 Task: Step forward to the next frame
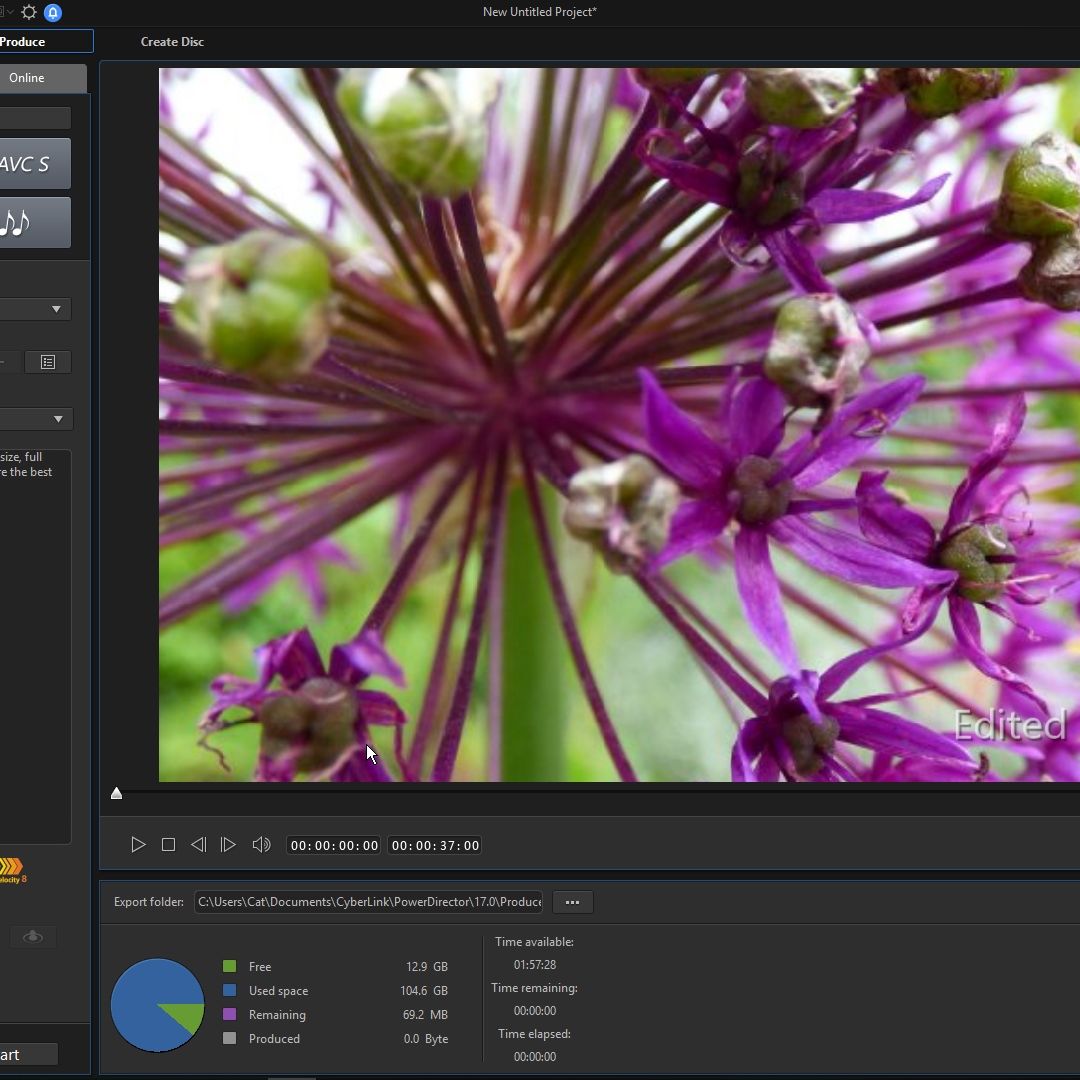coord(228,844)
